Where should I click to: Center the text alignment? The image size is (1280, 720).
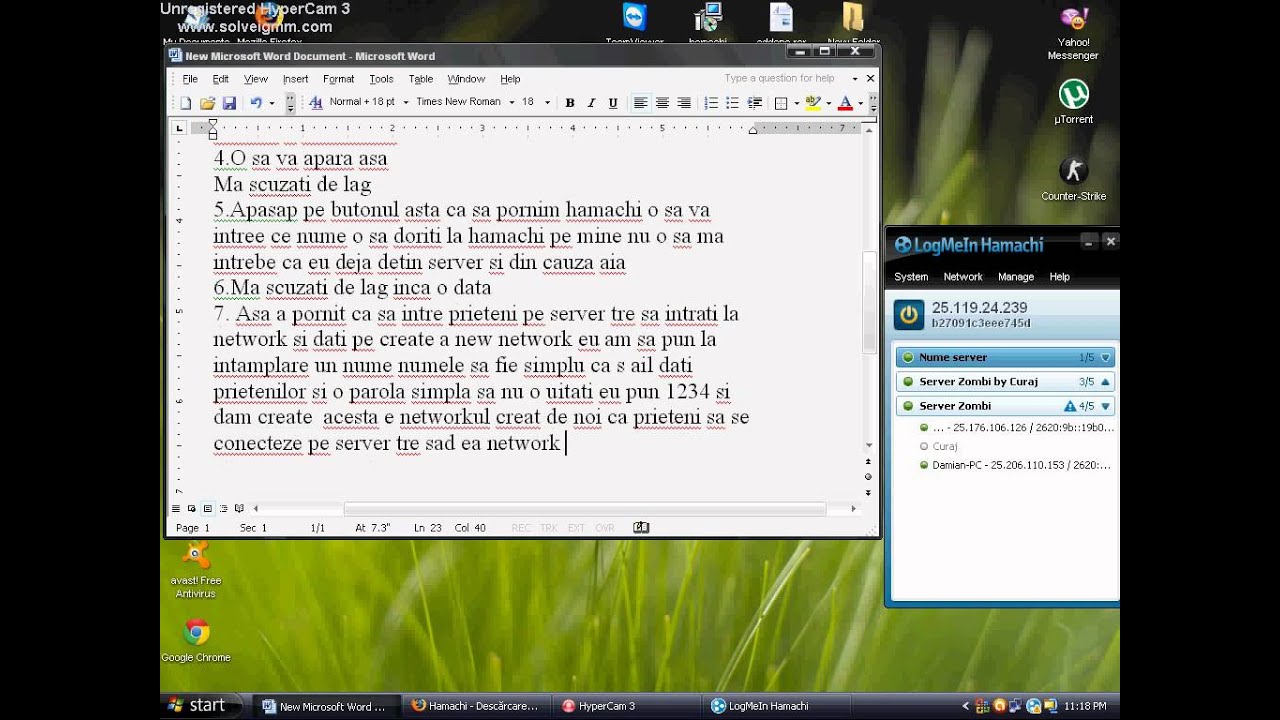coord(662,103)
